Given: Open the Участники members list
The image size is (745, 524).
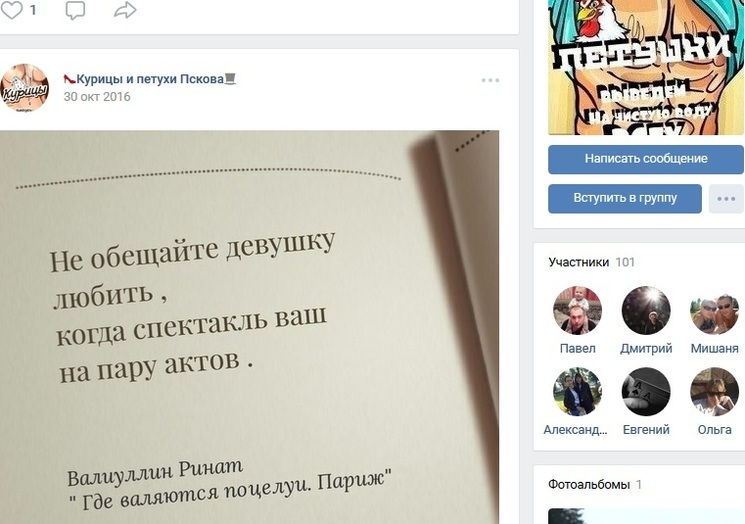Looking at the screenshot, I should pos(592,262).
